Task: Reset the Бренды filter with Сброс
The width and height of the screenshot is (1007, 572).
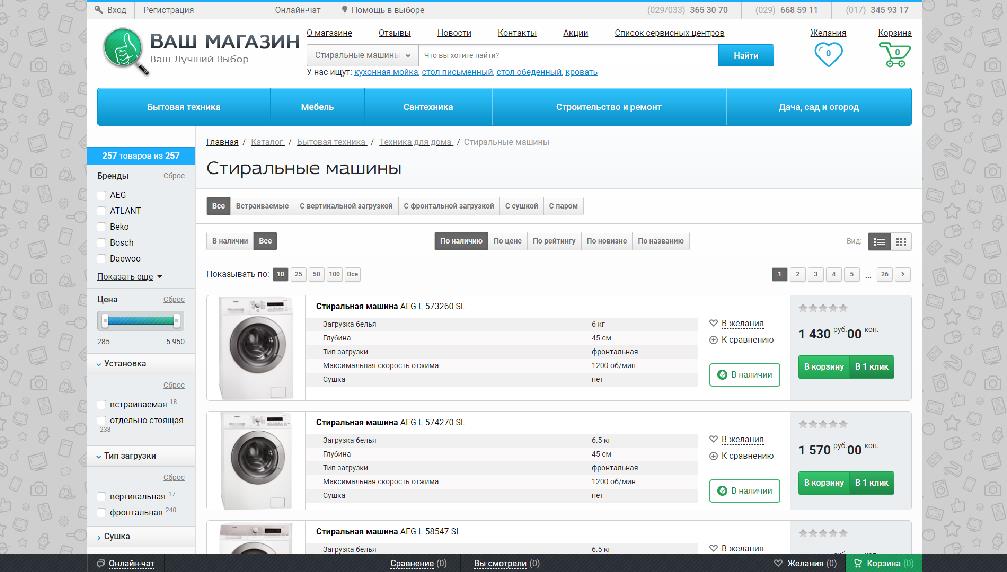Action: tap(174, 176)
